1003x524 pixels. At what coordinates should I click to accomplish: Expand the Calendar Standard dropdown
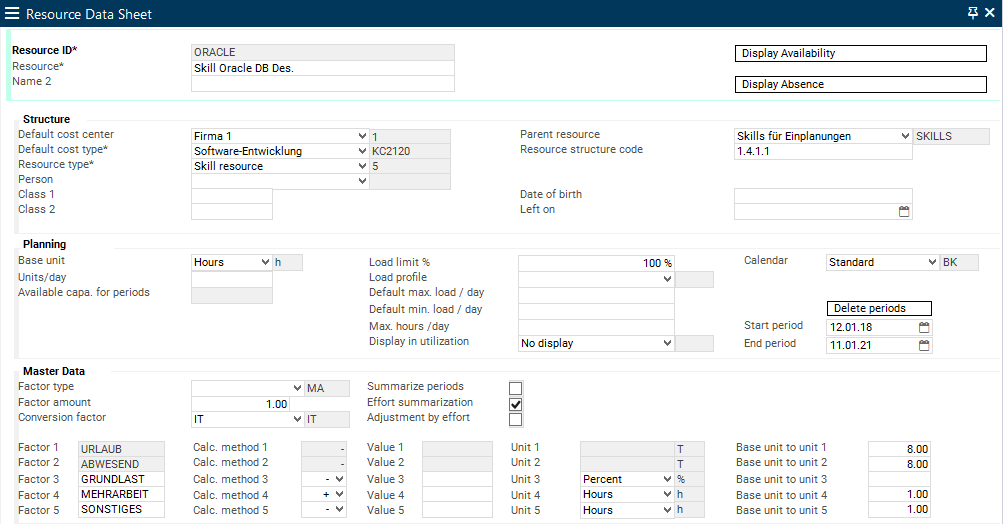pyautogui.click(x=931, y=262)
